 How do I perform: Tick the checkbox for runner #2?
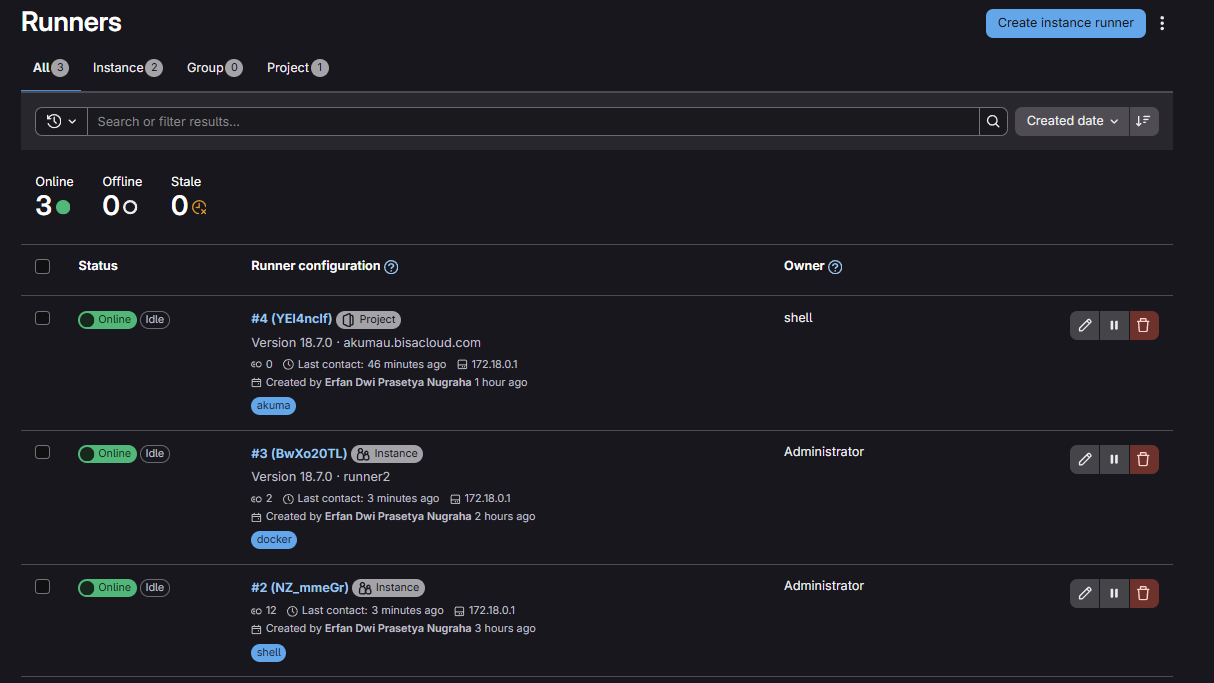(42, 586)
